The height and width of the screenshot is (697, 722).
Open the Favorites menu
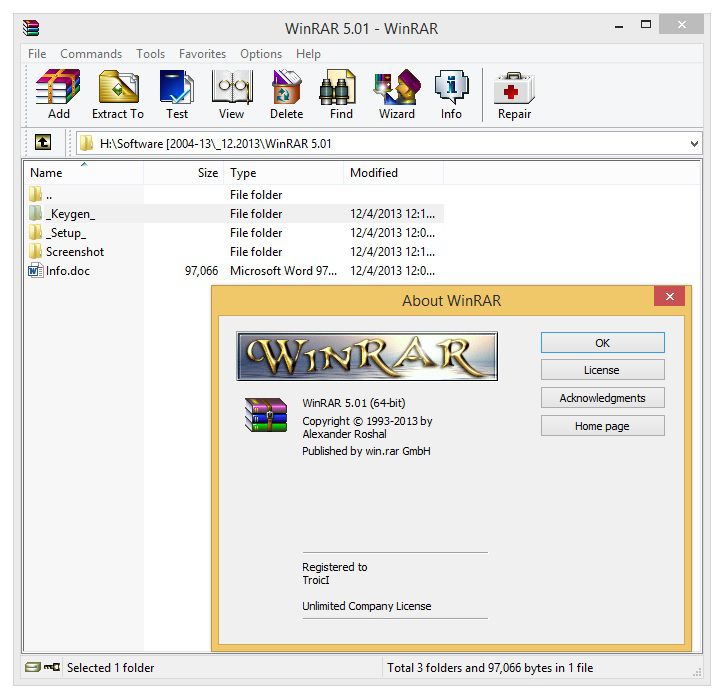click(203, 54)
